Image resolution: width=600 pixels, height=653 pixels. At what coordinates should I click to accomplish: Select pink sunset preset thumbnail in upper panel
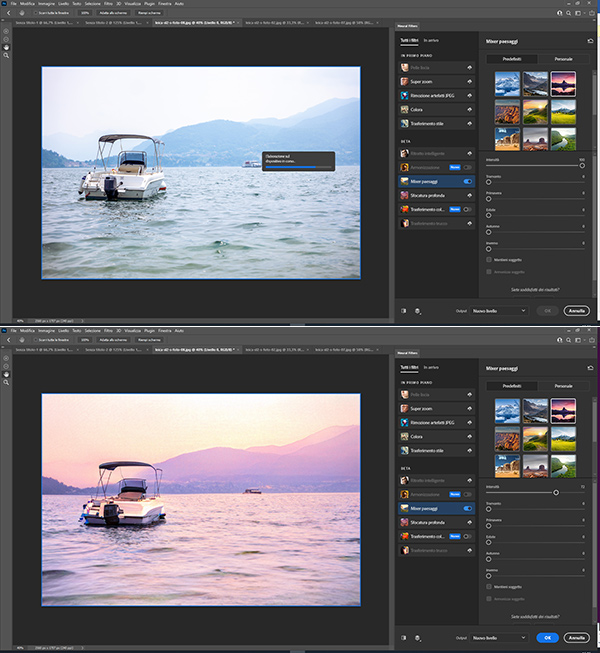[x=564, y=84]
